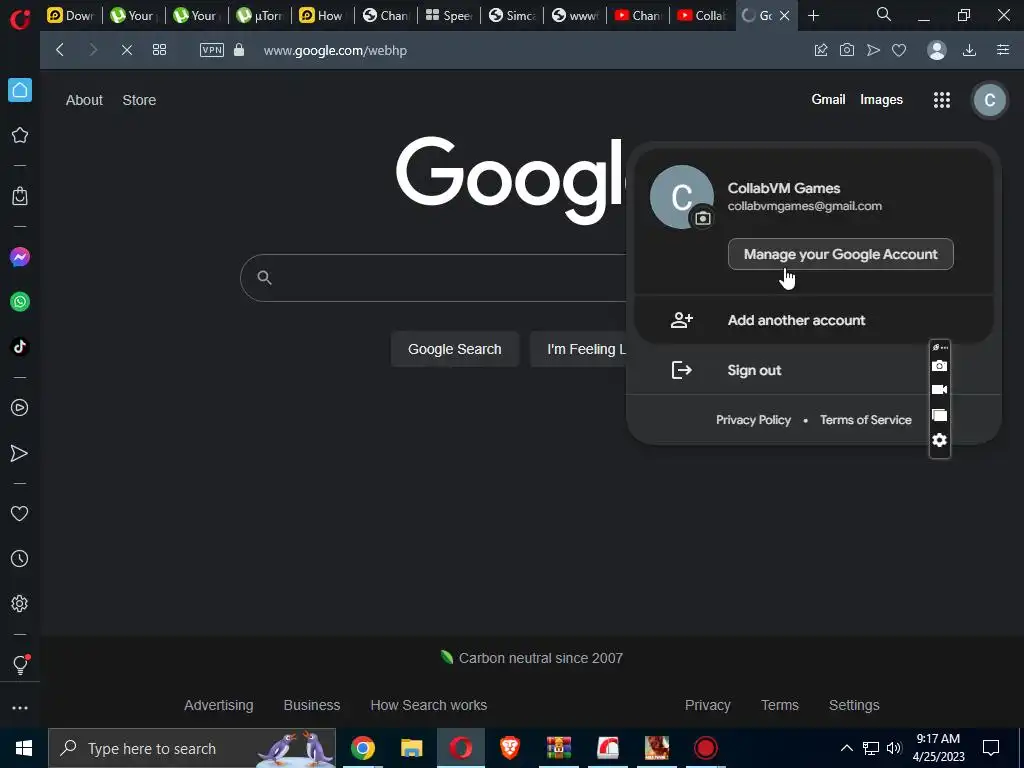Open the snapshot camera in address bar
This screenshot has width=1024, height=768.
coord(847,50)
